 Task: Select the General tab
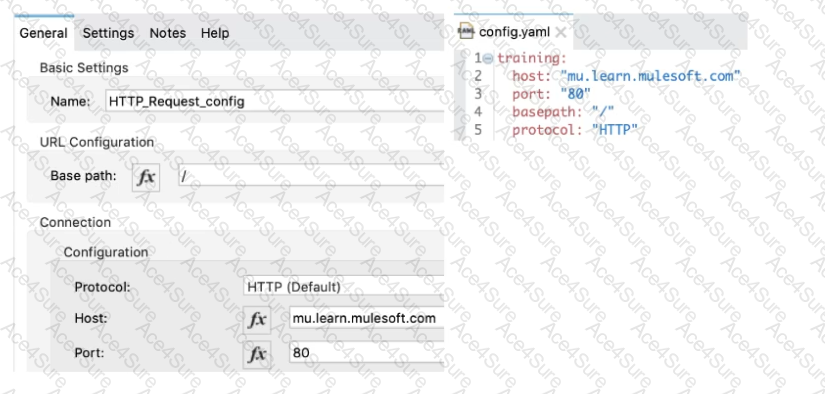point(44,33)
